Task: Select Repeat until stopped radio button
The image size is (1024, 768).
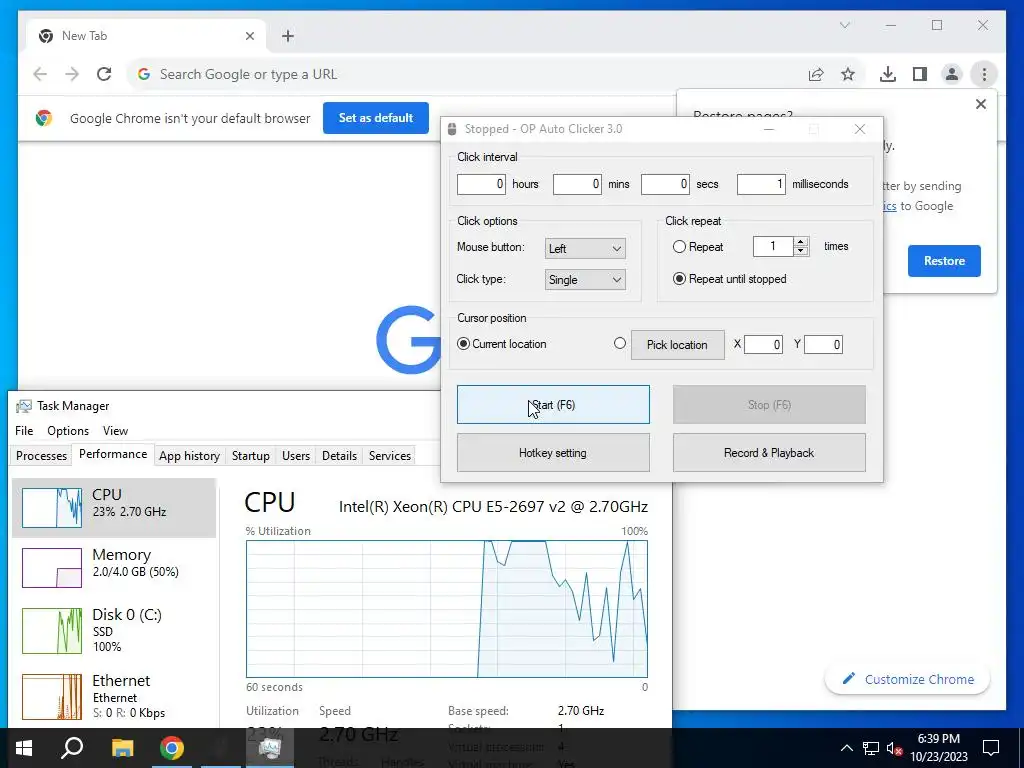Action: click(679, 279)
